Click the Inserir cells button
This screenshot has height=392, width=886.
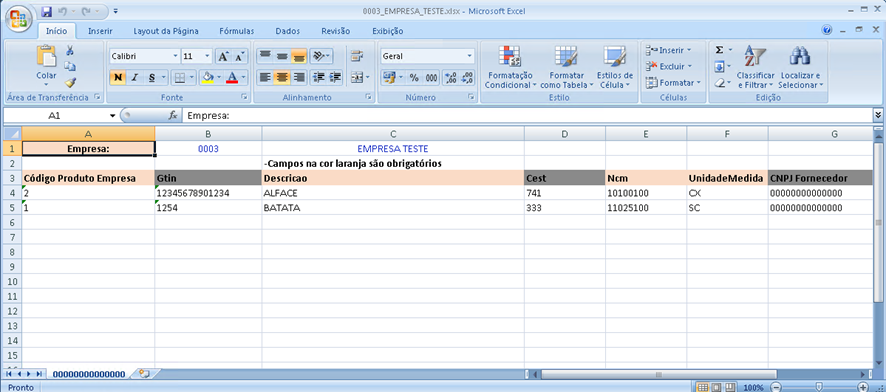click(668, 50)
